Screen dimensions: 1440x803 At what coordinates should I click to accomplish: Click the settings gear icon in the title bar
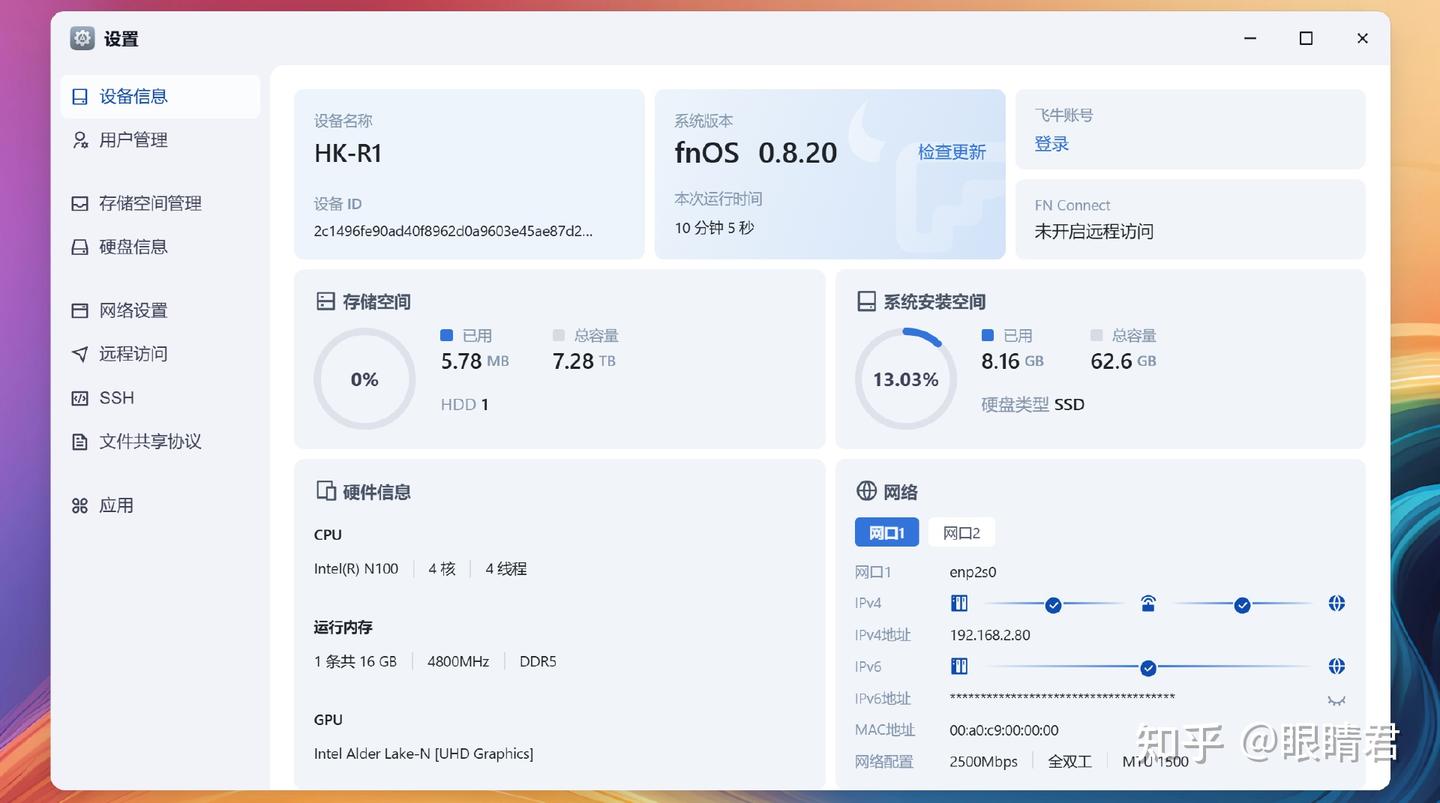pos(81,37)
